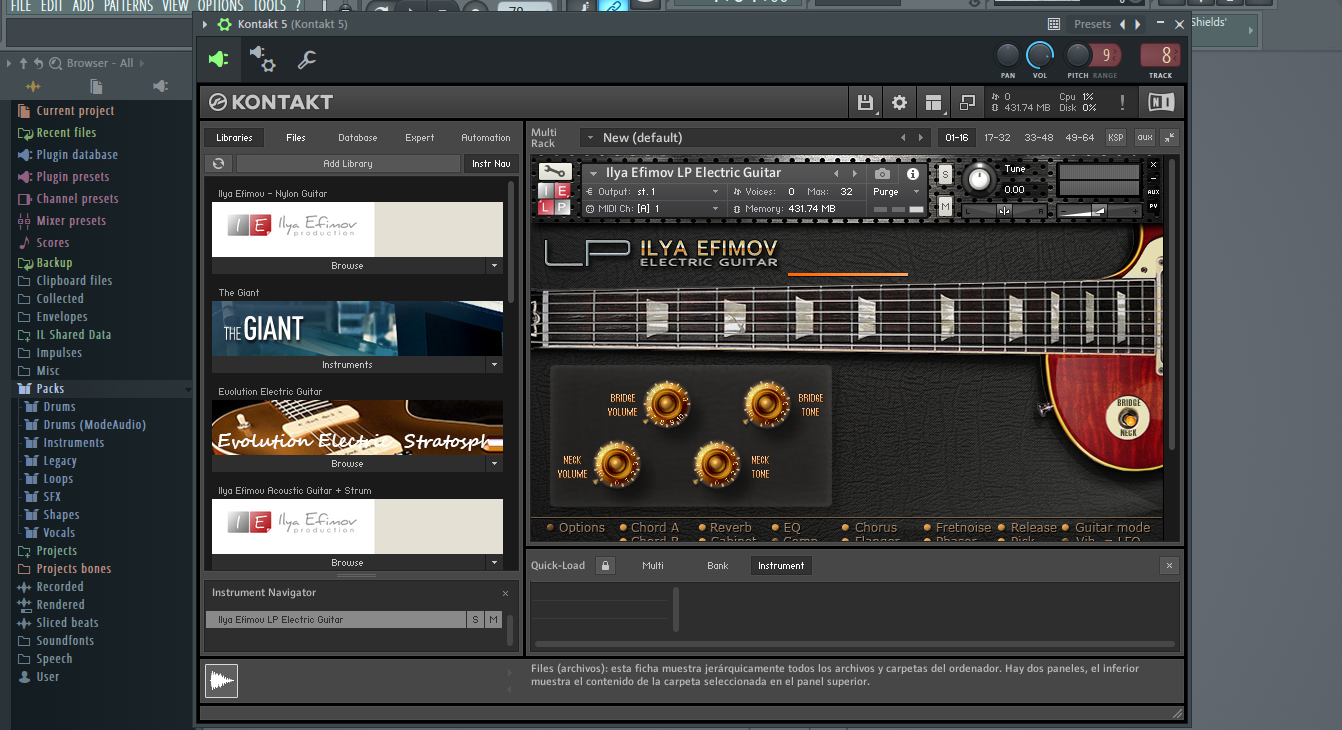The image size is (1342, 730).
Task: Switch to the Database tab
Action: pyautogui.click(x=357, y=138)
